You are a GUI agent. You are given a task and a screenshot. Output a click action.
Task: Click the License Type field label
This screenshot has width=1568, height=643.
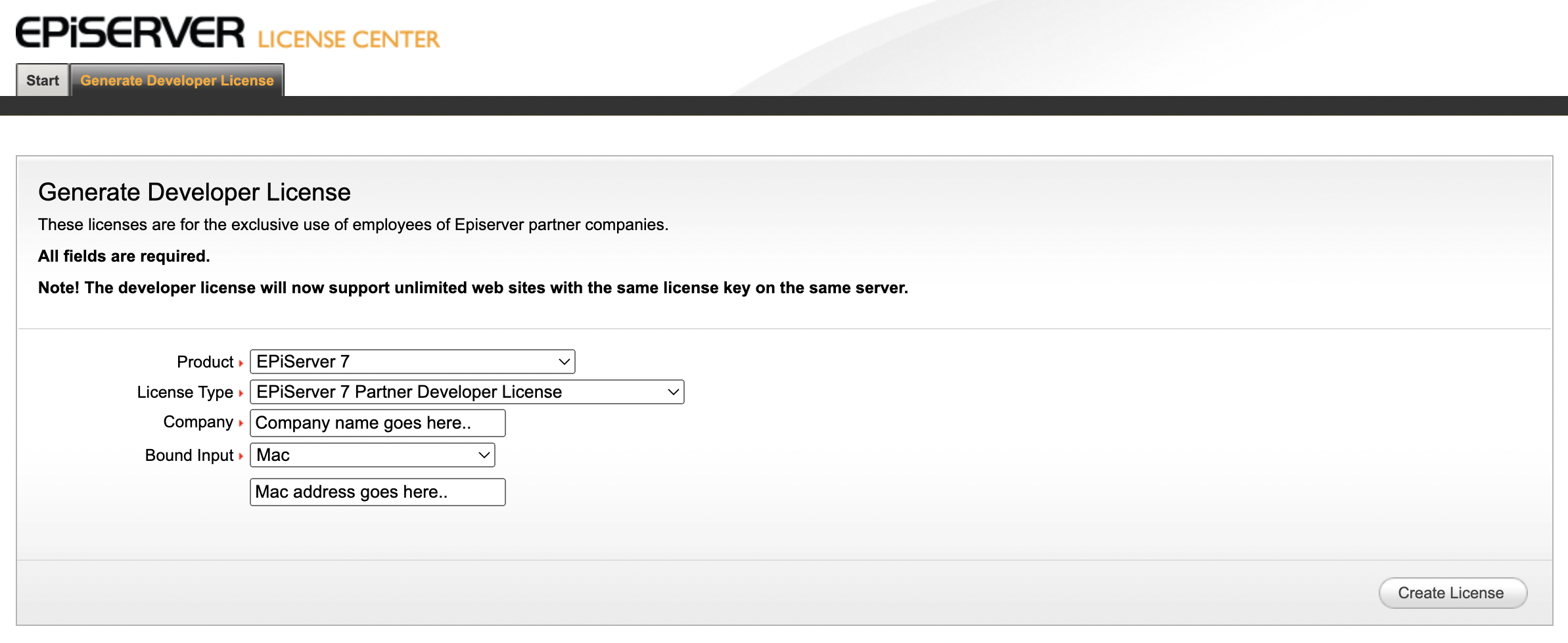coord(185,392)
